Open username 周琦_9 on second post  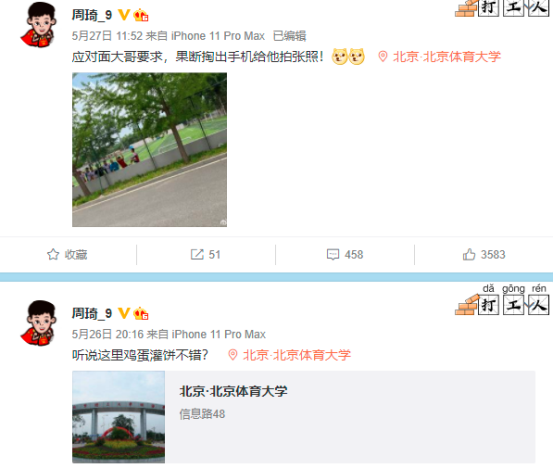92,313
